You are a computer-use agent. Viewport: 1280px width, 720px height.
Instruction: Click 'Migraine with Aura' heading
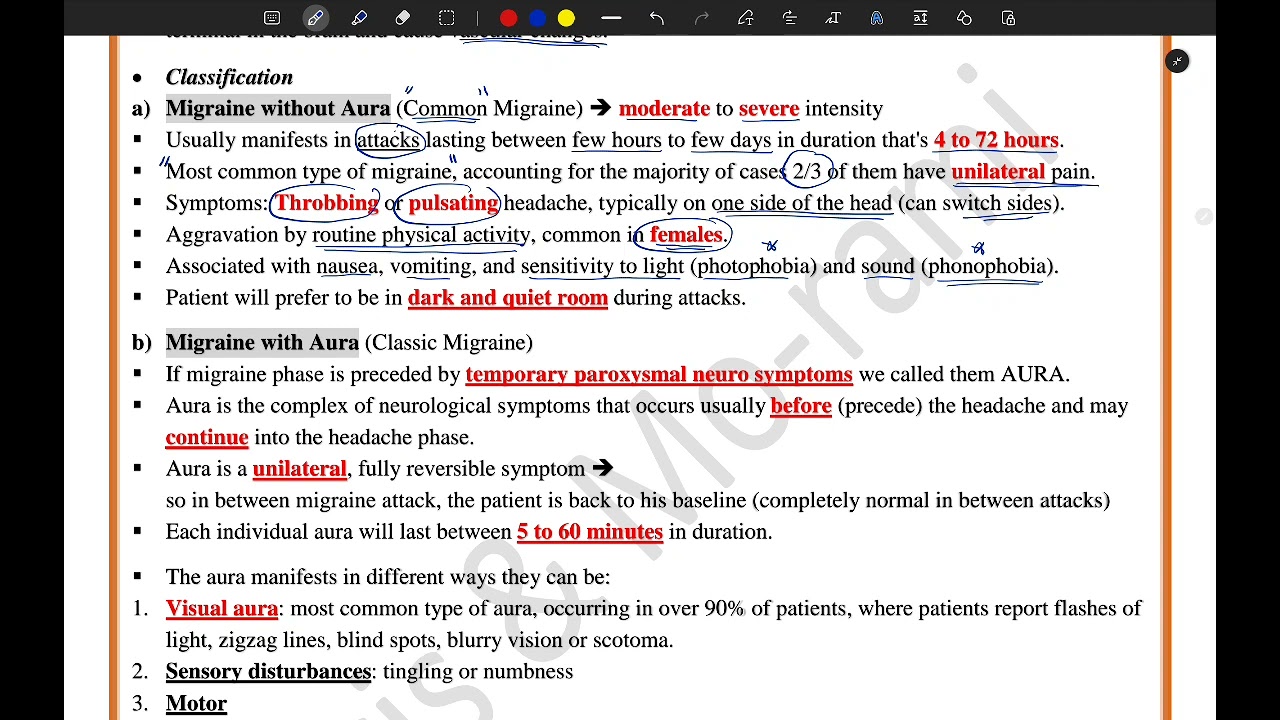click(x=262, y=342)
